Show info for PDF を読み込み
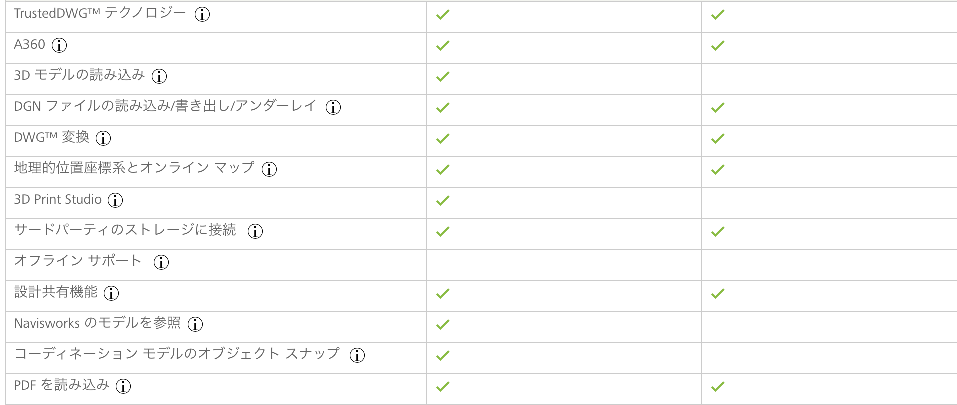Viewport: 957px width, 405px height. [124, 387]
